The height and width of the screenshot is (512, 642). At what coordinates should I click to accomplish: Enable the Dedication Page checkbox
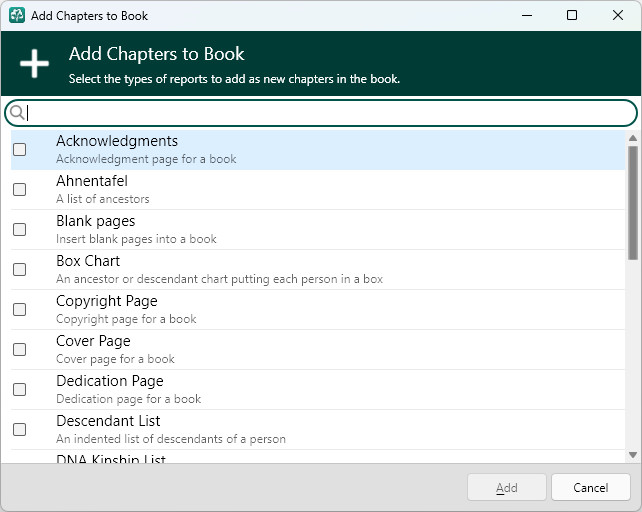pos(19,390)
